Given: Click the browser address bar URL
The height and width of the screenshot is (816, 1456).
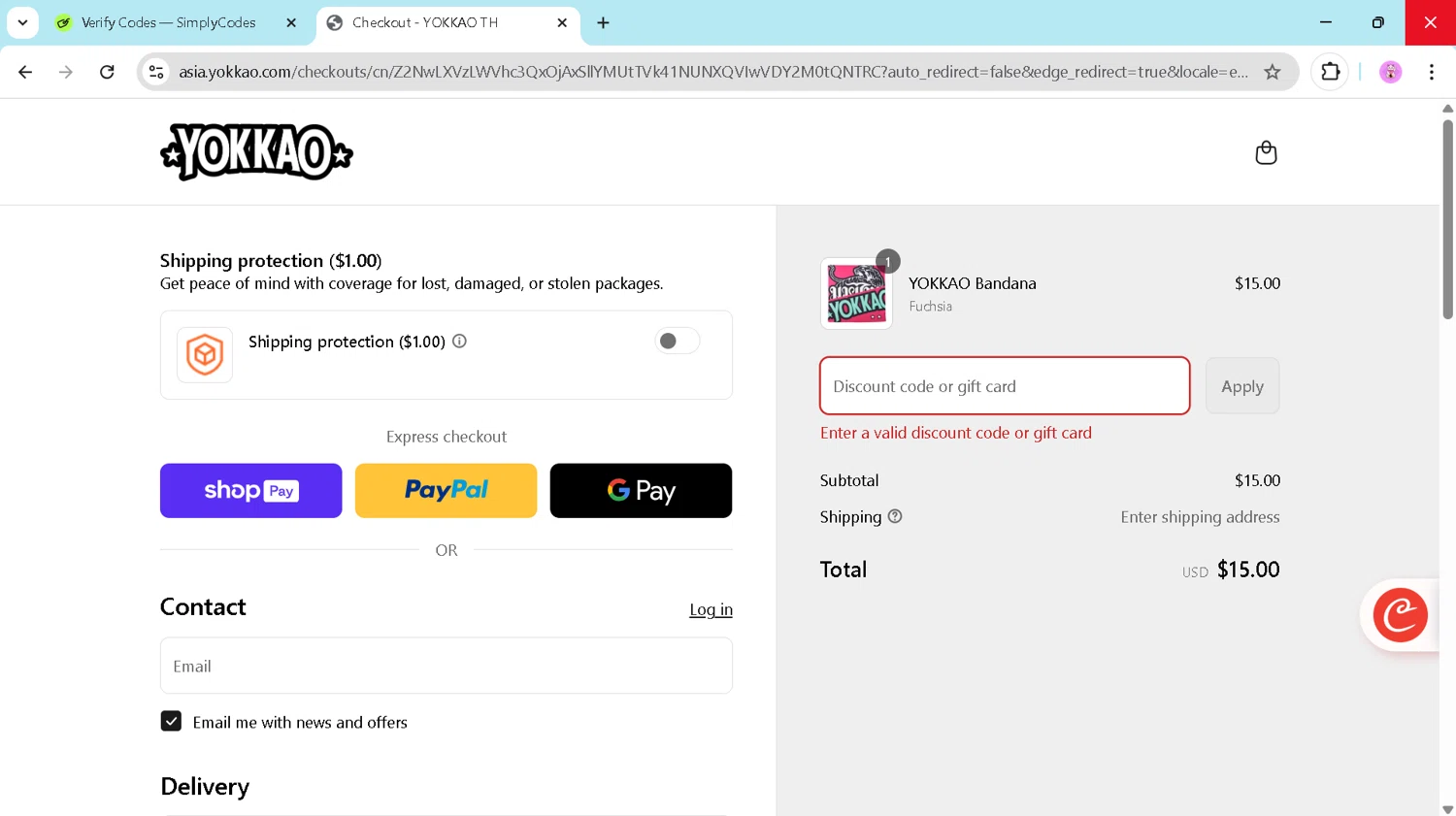Looking at the screenshot, I should (x=713, y=72).
